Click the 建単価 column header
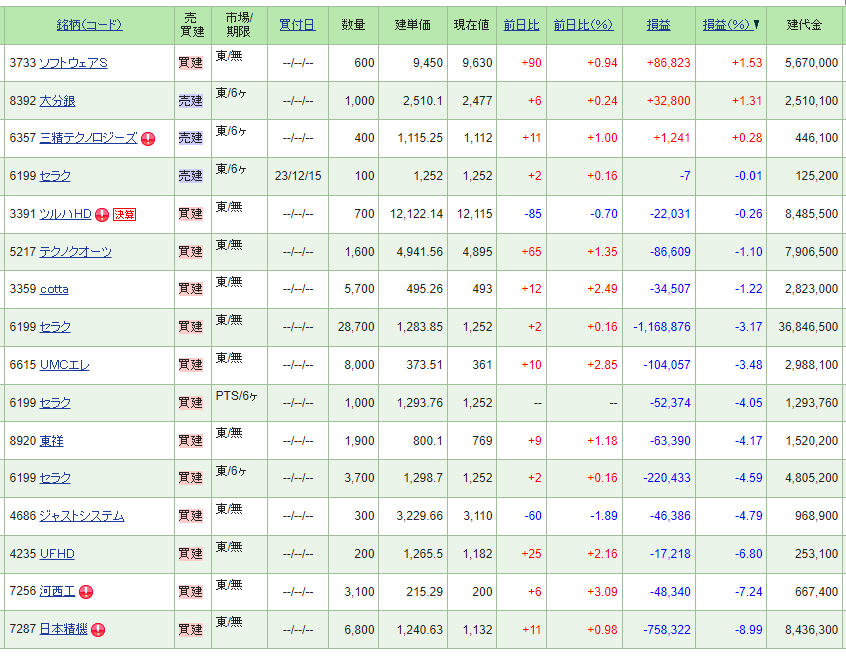 [x=413, y=25]
